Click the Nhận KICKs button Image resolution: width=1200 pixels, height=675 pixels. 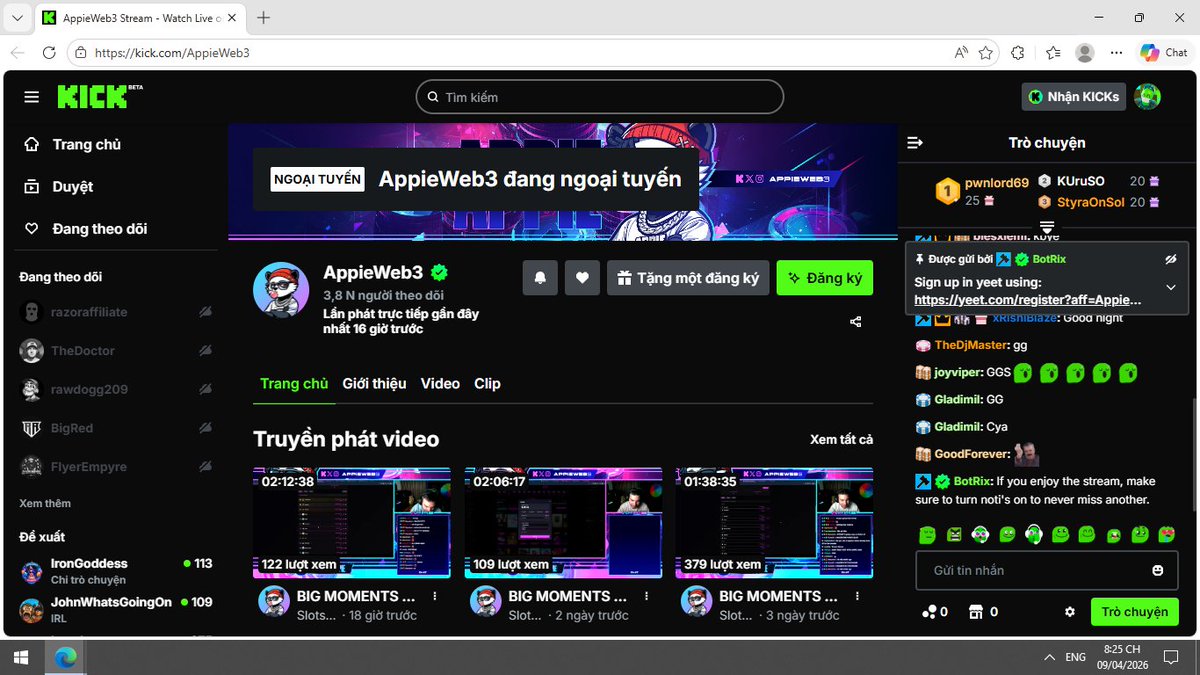1074,97
